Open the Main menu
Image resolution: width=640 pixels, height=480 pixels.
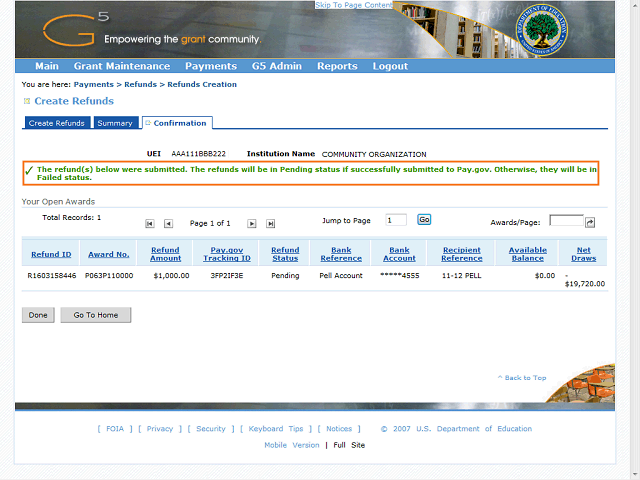click(47, 66)
